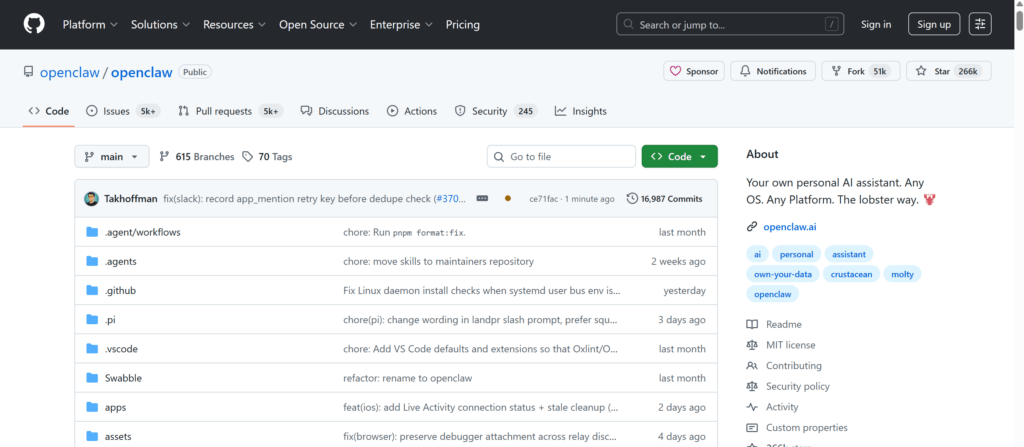Open the Platform dropdown menu
The width and height of the screenshot is (1024, 447).
(90, 24)
